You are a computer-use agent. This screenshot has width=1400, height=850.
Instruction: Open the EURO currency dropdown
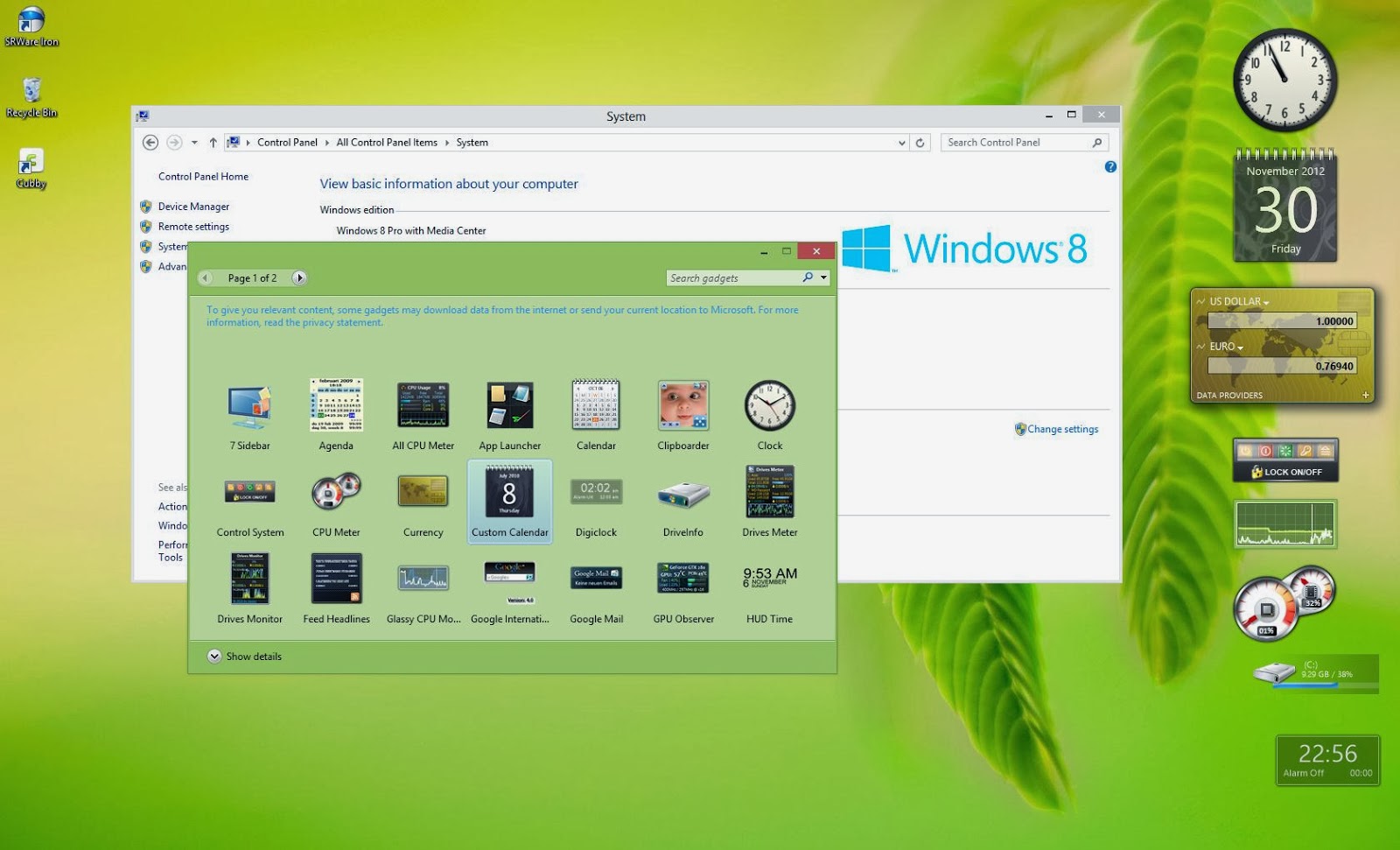tap(1227, 348)
